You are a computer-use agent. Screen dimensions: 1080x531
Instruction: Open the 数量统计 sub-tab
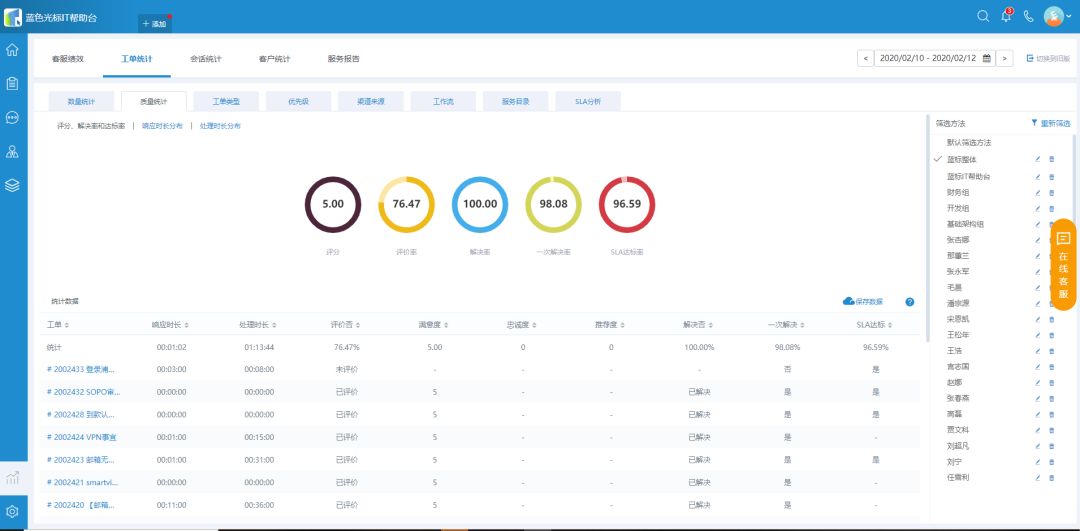81,101
